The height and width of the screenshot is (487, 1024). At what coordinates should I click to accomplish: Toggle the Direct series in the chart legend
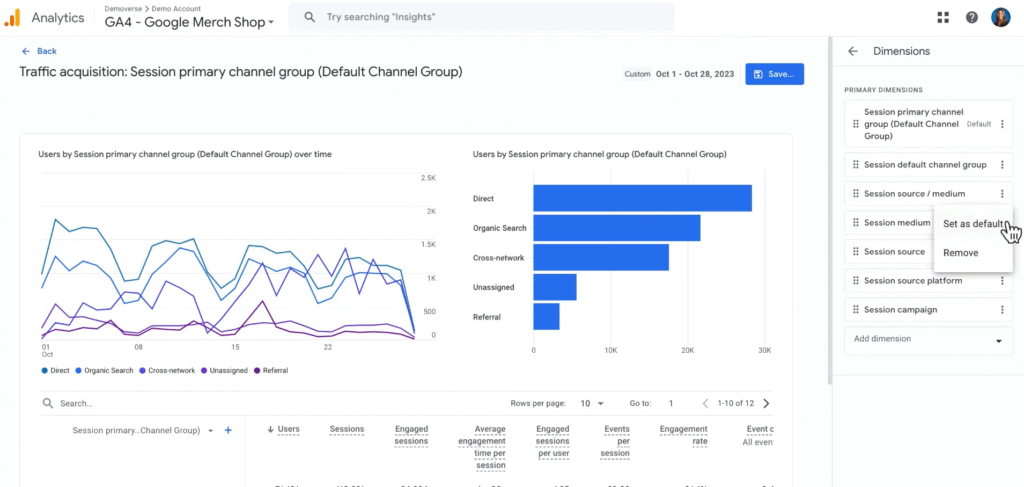tap(56, 370)
